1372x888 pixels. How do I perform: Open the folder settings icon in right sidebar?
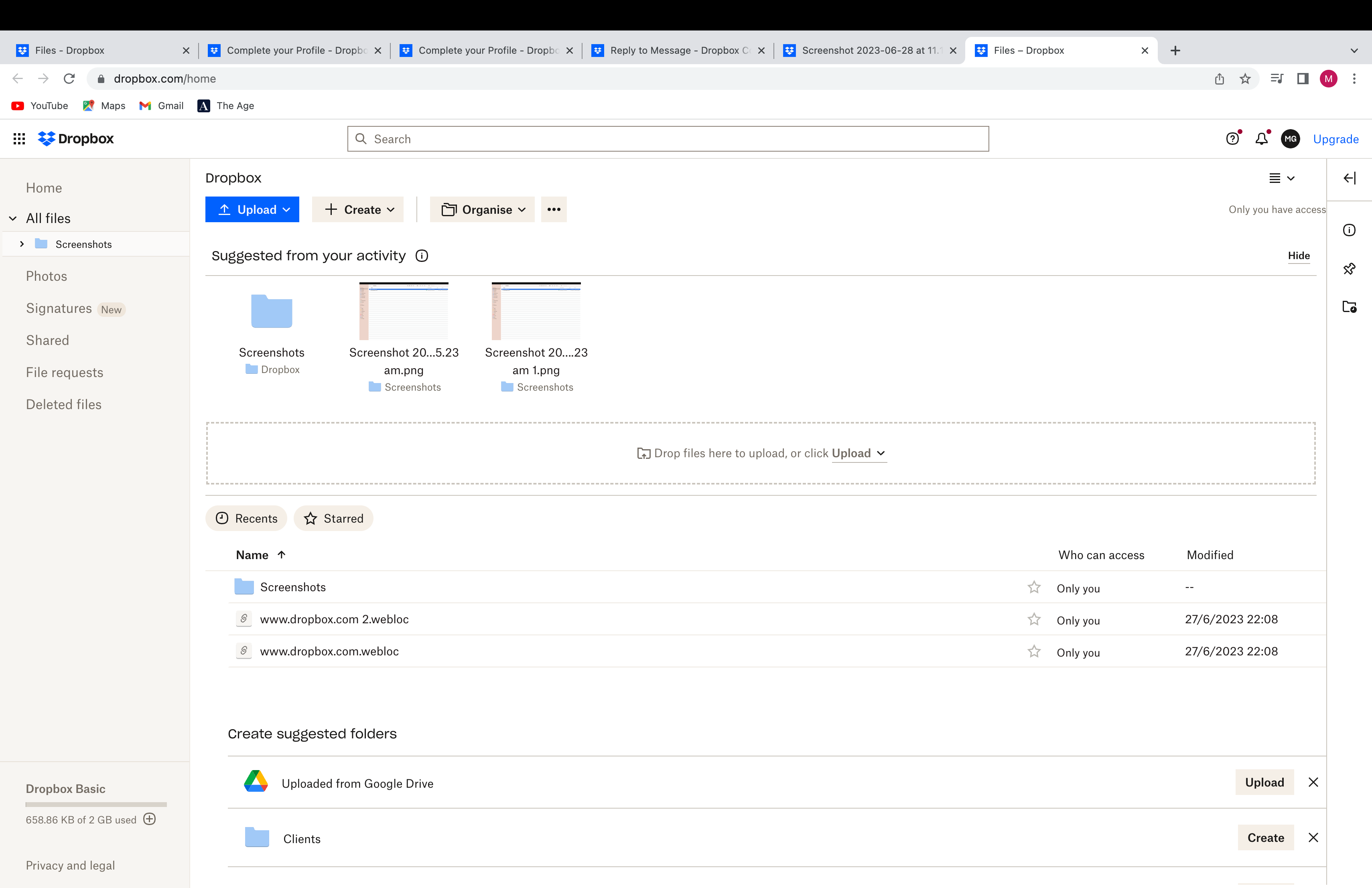(1350, 306)
